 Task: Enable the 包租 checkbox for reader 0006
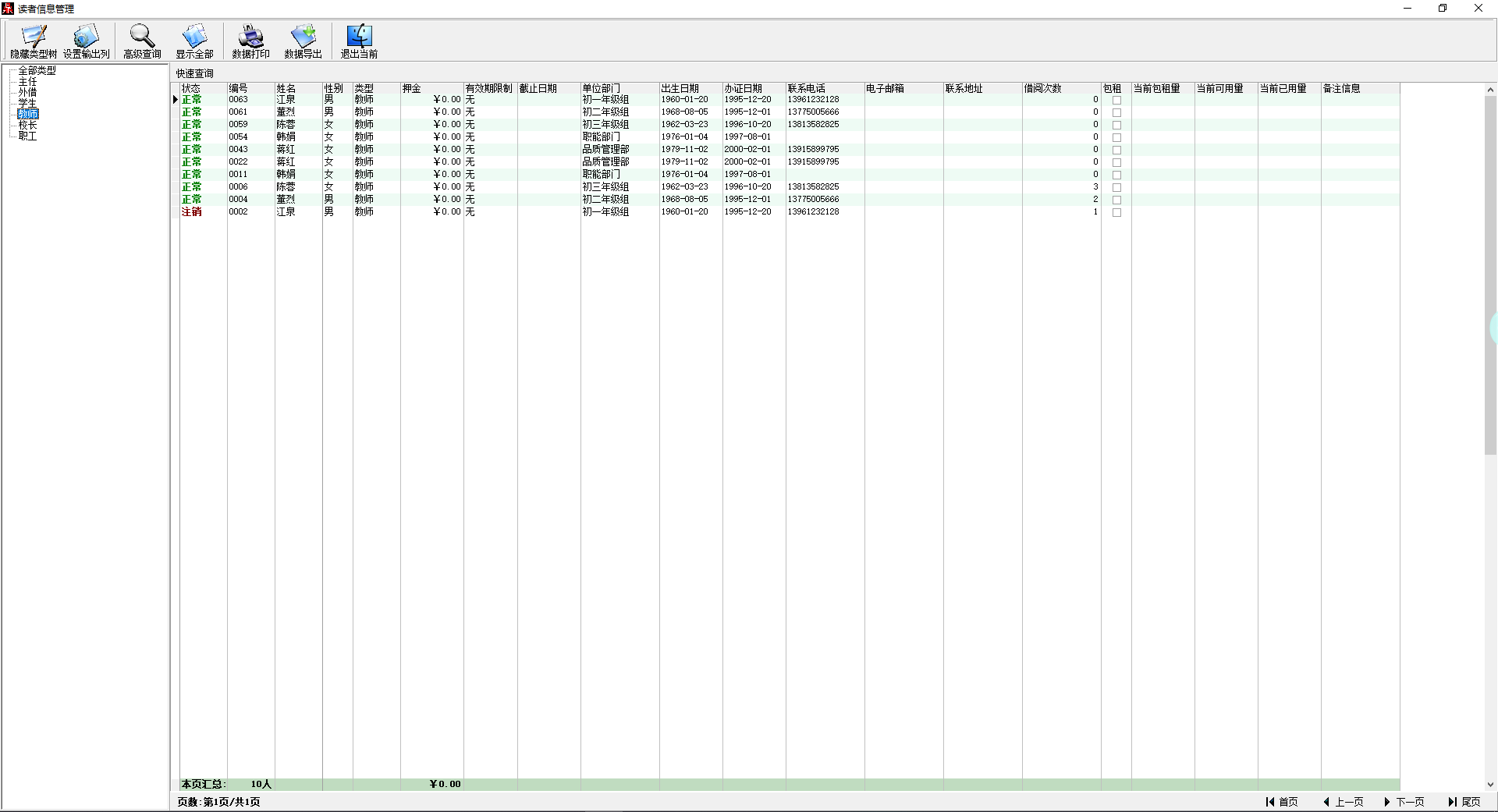point(1116,187)
